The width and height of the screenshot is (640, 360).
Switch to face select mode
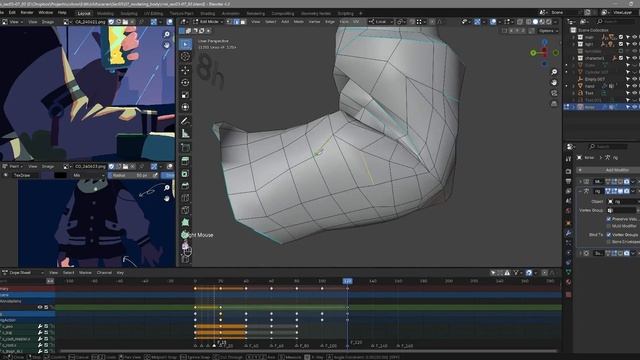click(243, 22)
